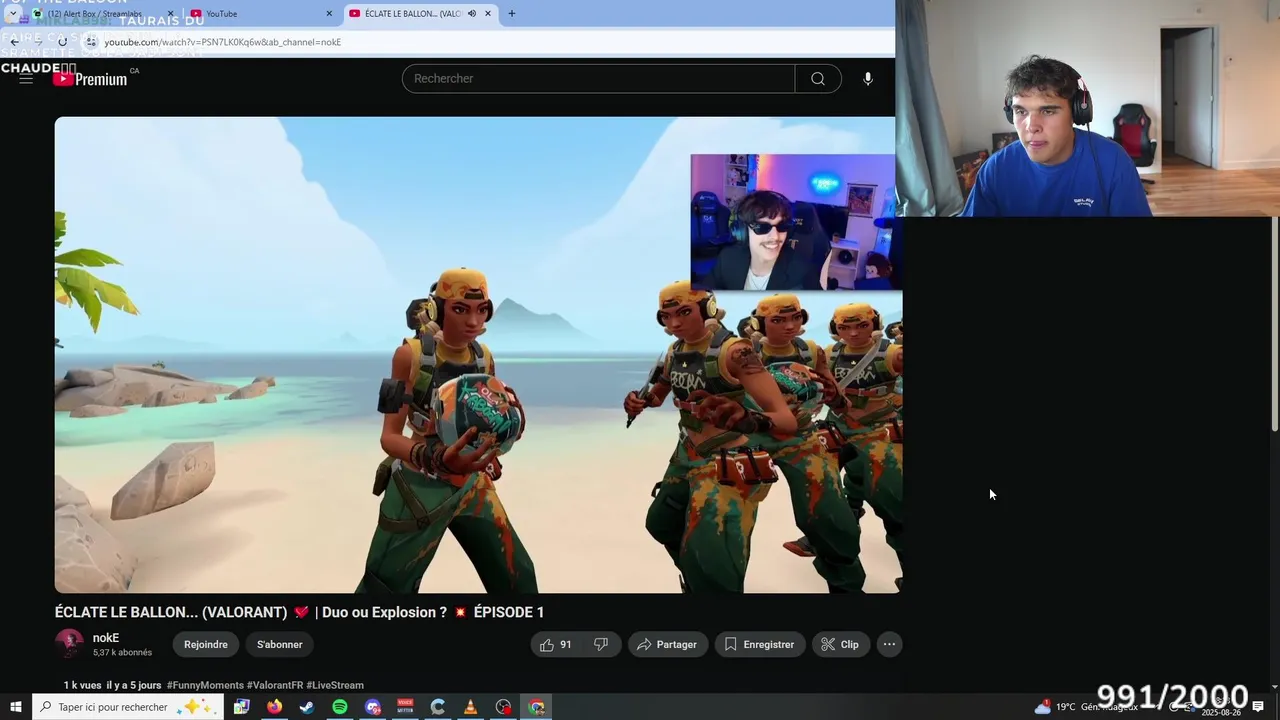Open Partager share dialog

668,645
